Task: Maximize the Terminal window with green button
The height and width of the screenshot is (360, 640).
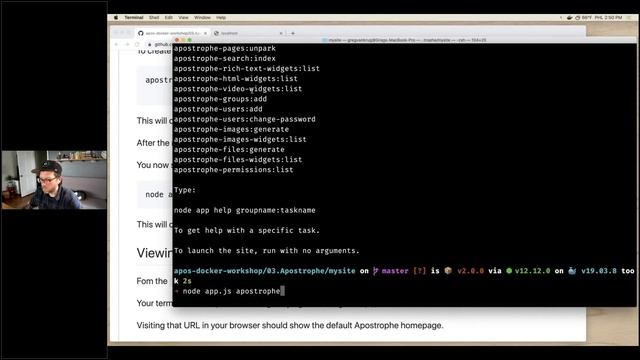Action: 190,40
